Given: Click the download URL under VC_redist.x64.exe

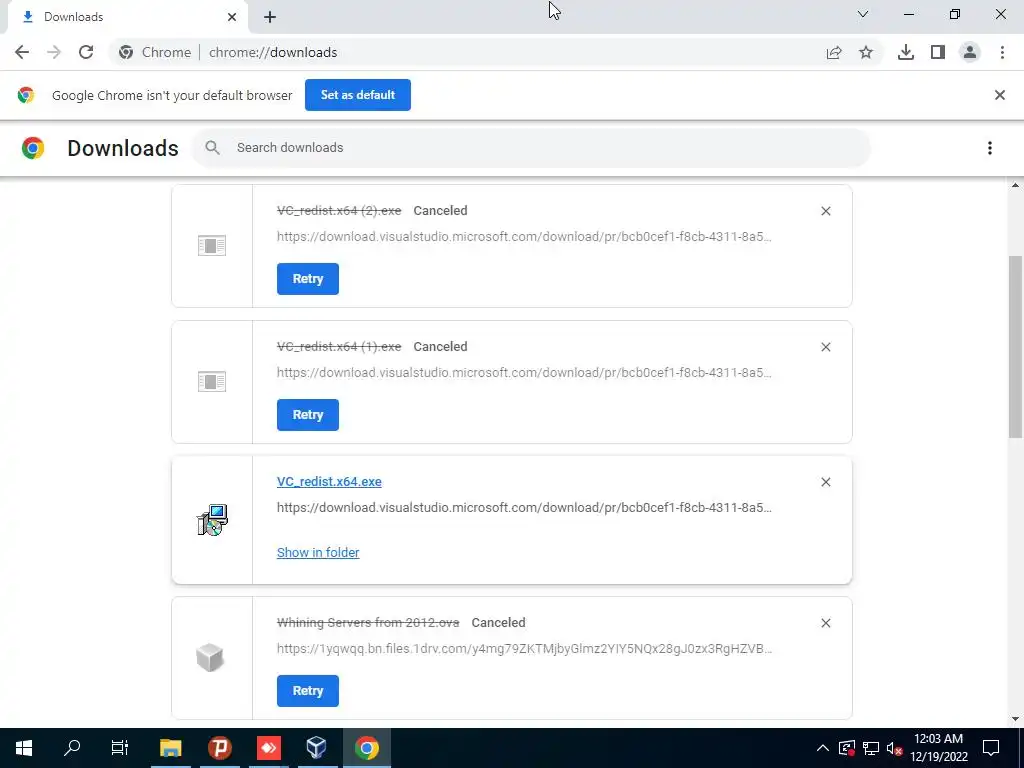Looking at the screenshot, I should point(524,507).
